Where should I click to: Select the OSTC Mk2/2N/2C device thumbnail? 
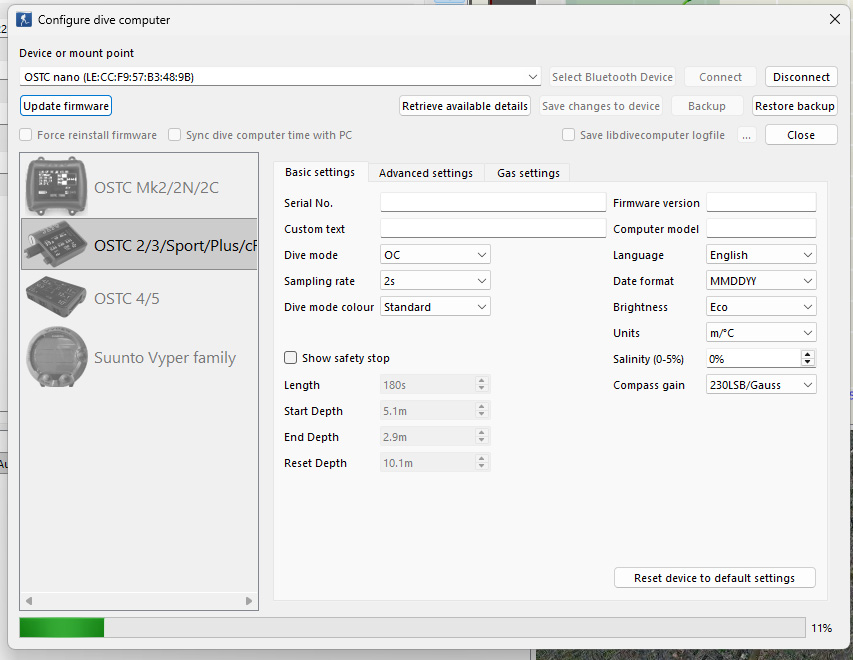(x=56, y=186)
